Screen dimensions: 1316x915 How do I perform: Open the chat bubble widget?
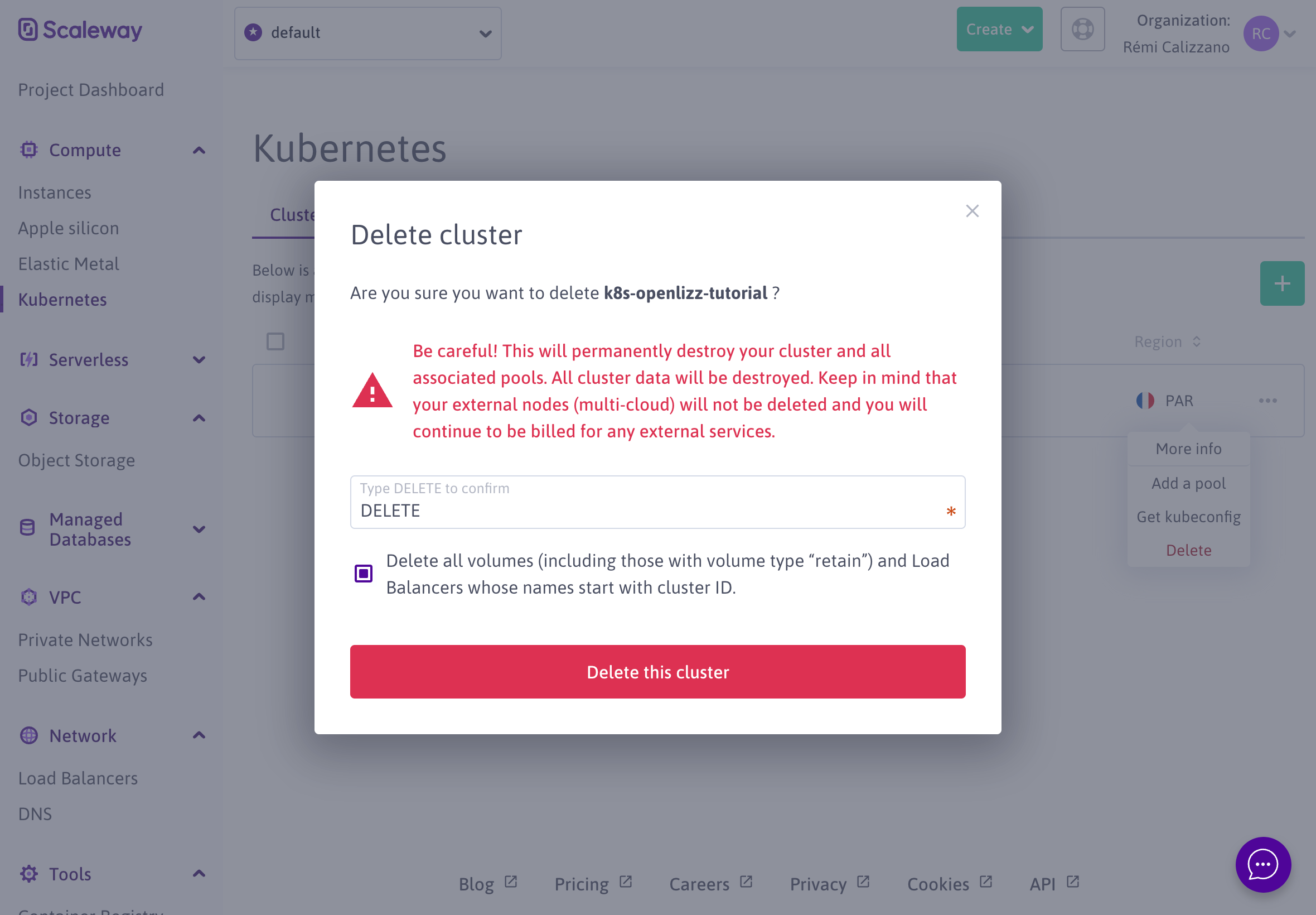(x=1262, y=864)
